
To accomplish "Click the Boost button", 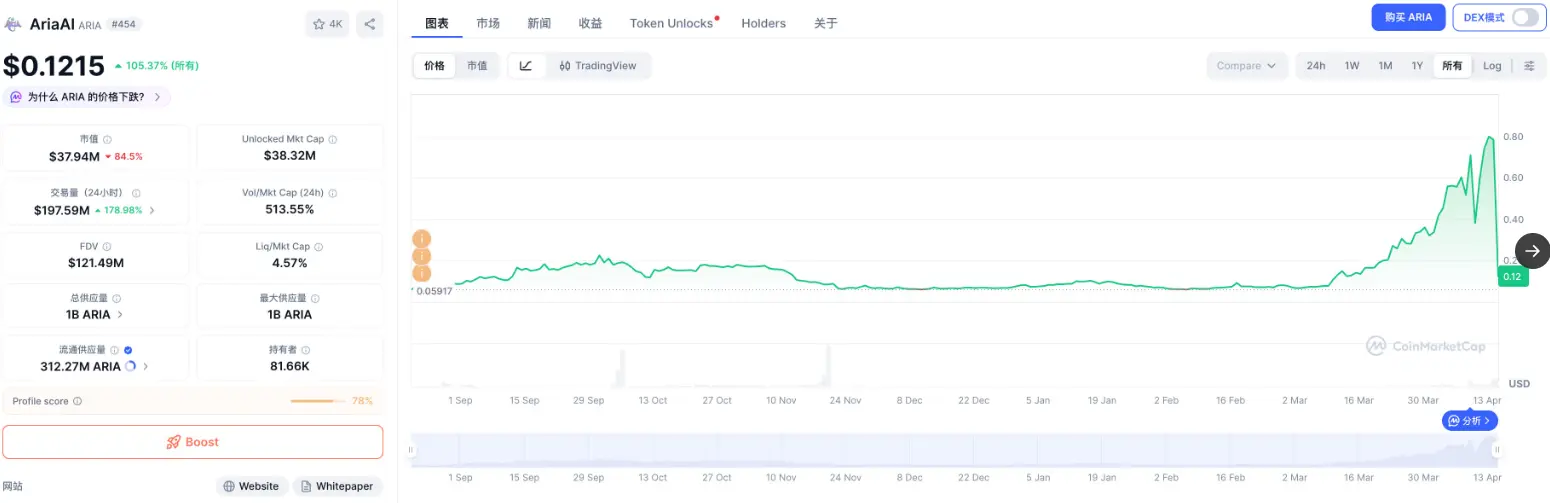I will [192, 442].
